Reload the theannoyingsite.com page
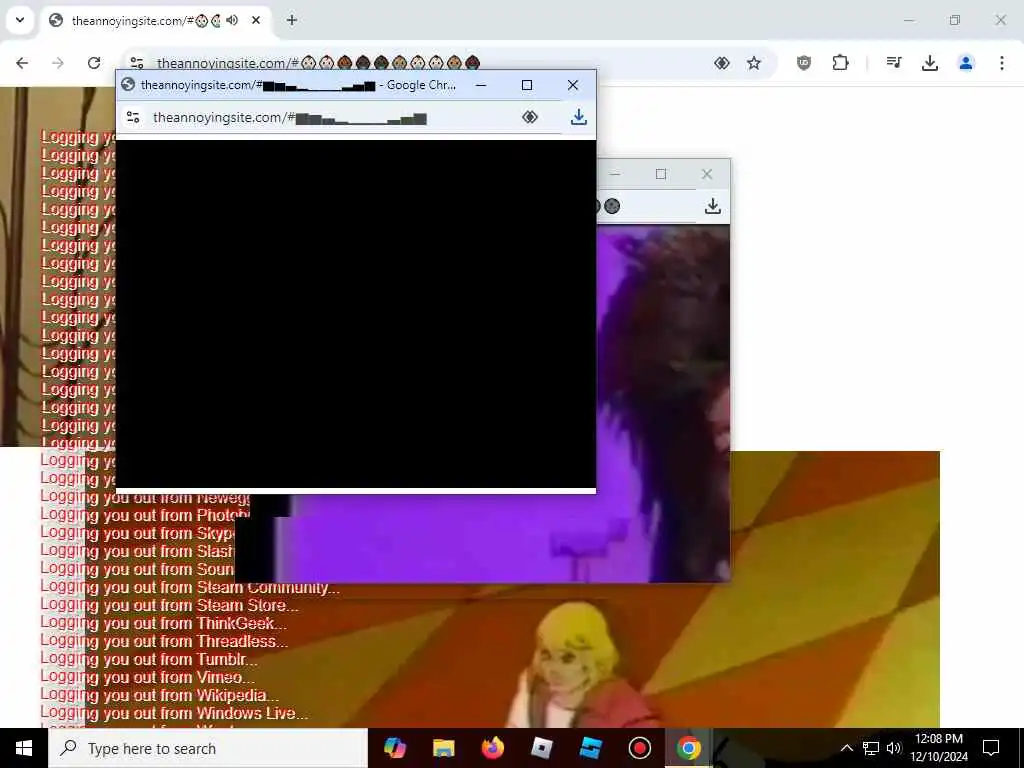Image resolution: width=1024 pixels, height=768 pixels. point(94,63)
